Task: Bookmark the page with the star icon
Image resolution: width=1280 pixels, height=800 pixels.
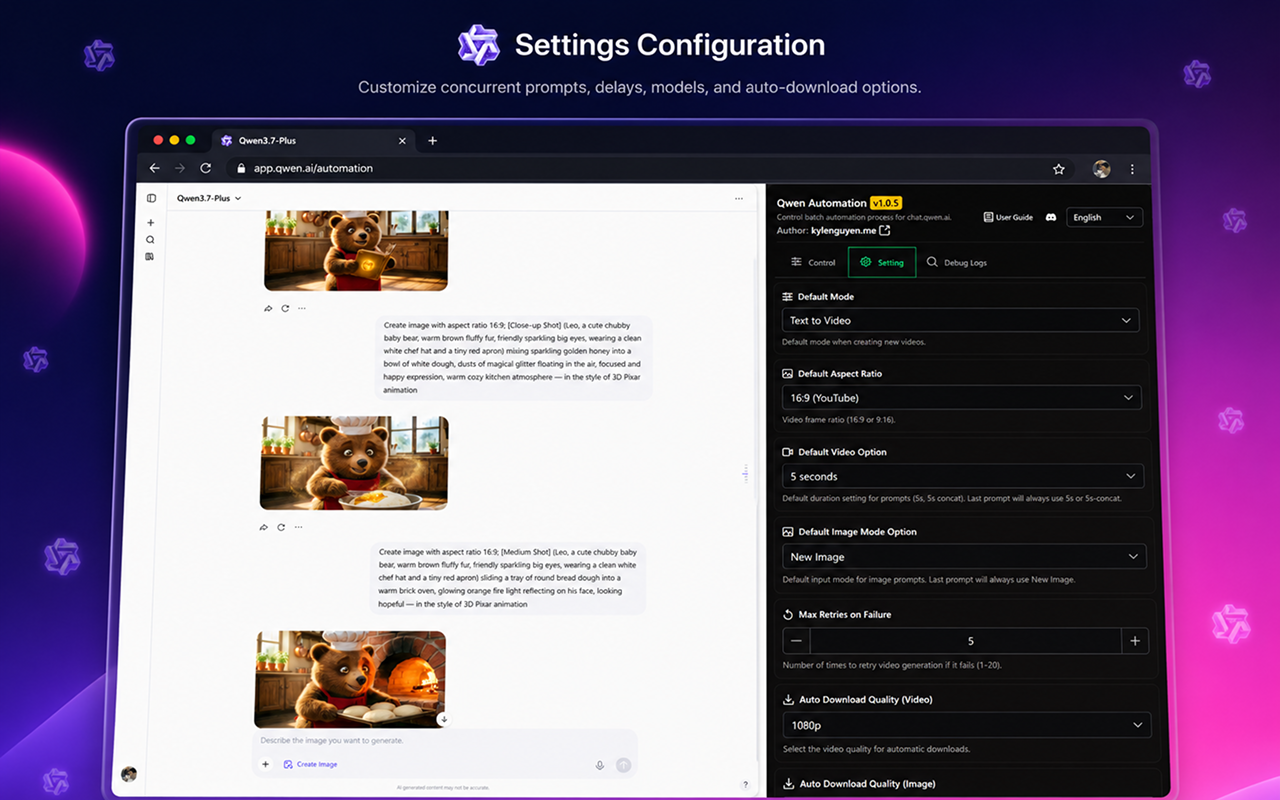Action: coord(1059,169)
